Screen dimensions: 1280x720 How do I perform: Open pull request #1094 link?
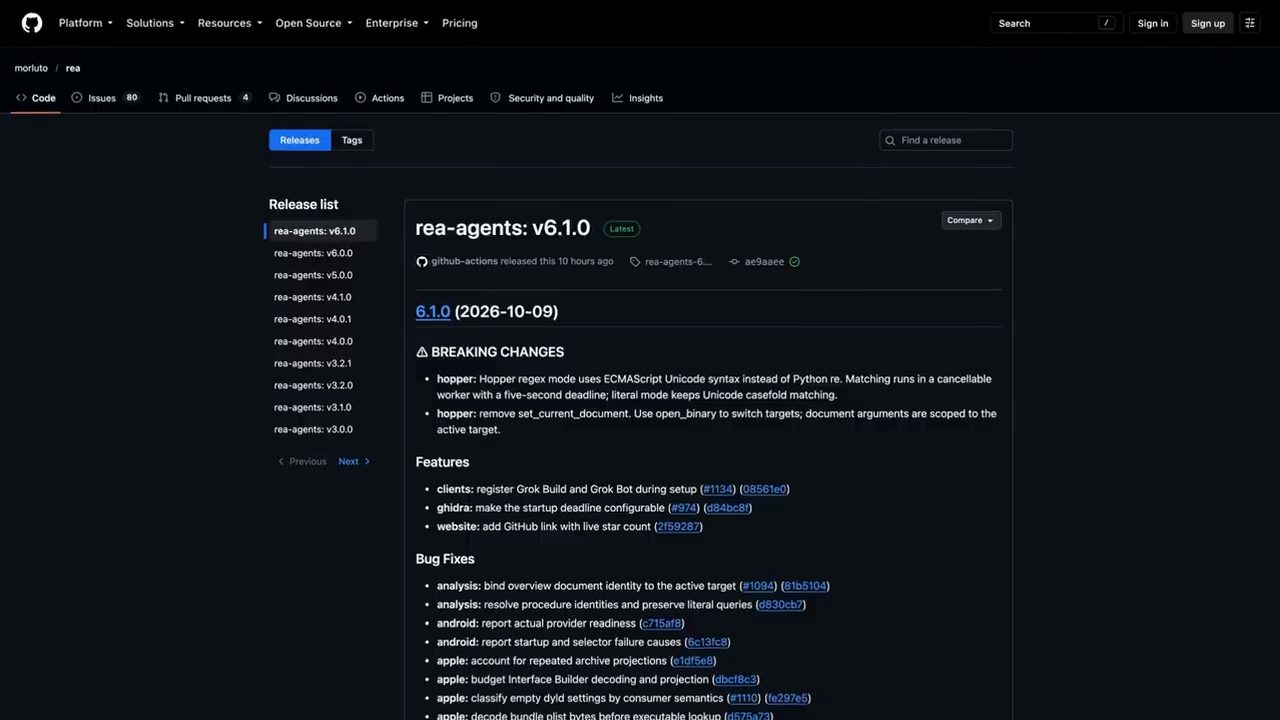(x=758, y=586)
